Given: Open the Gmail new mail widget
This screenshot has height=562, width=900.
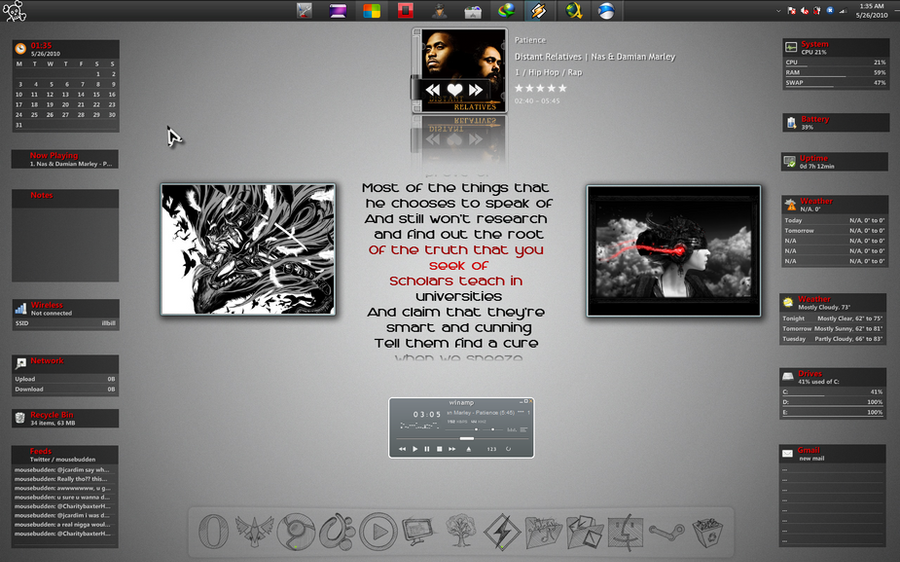Looking at the screenshot, I should 833,454.
